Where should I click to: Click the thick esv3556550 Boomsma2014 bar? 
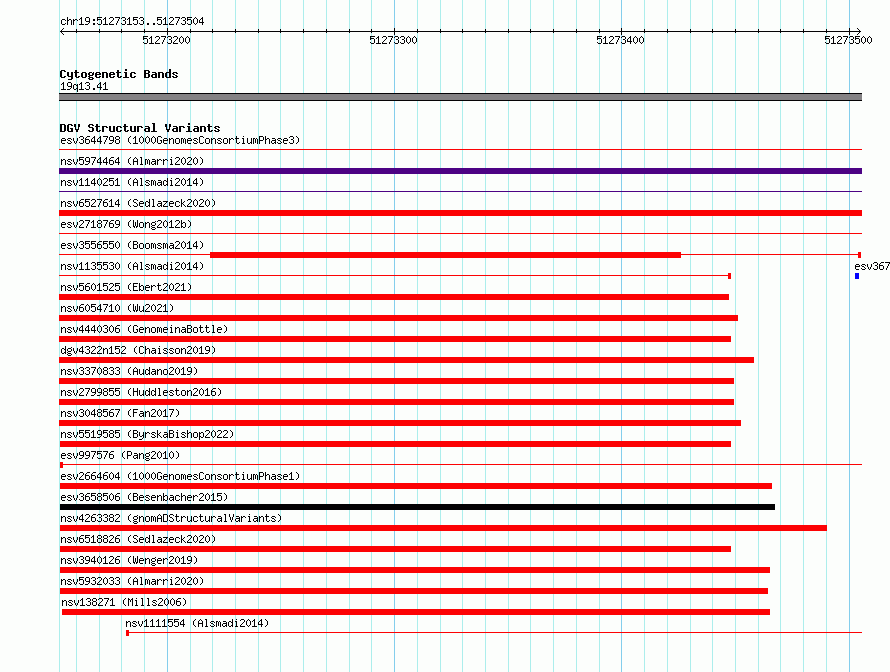(446, 255)
